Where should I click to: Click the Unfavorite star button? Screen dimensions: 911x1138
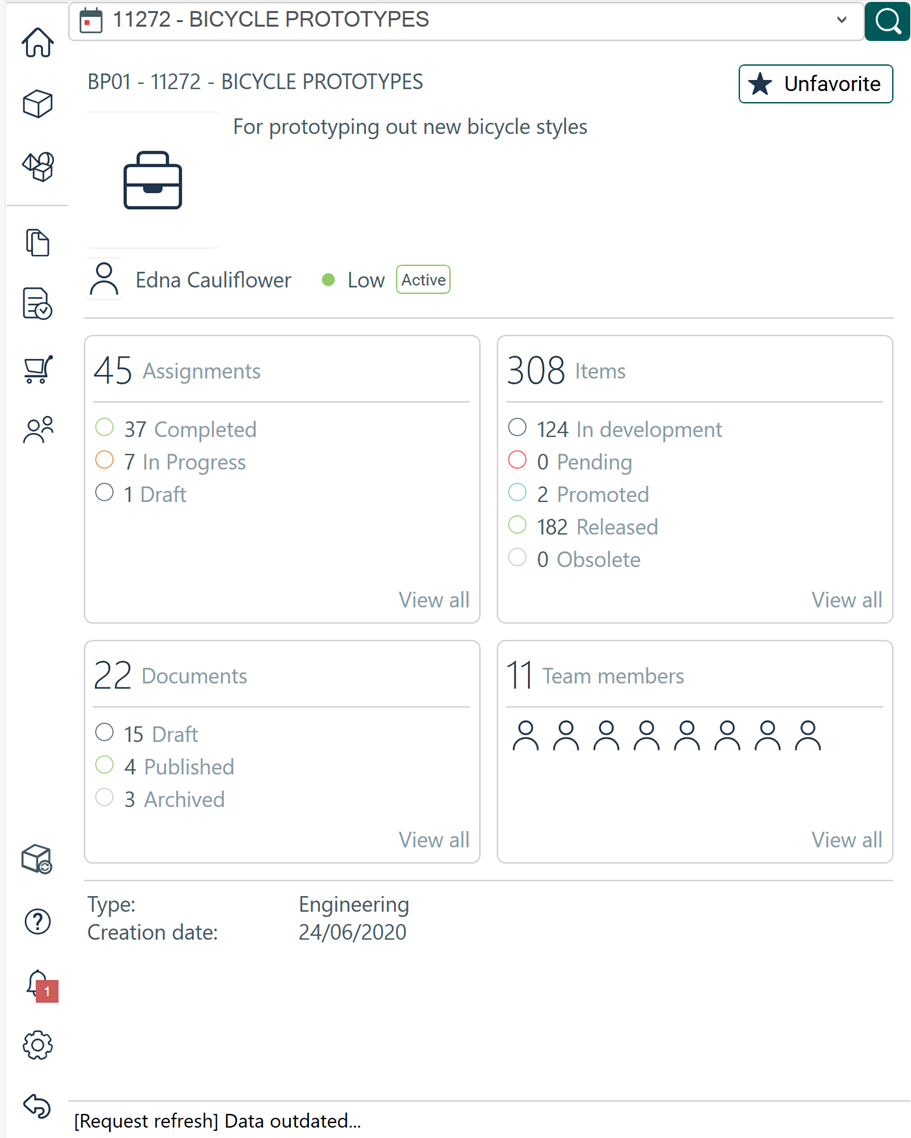(x=816, y=84)
